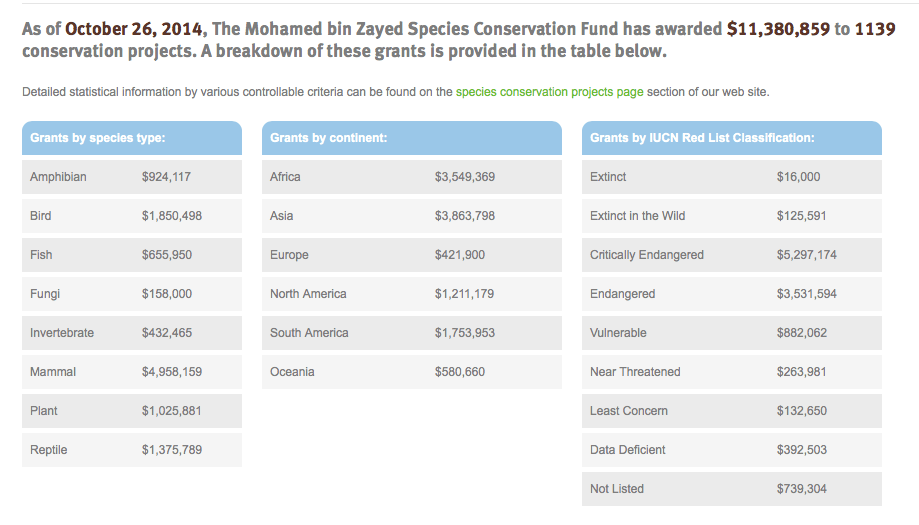Click the Mammal amount $4,958,159

(172, 372)
